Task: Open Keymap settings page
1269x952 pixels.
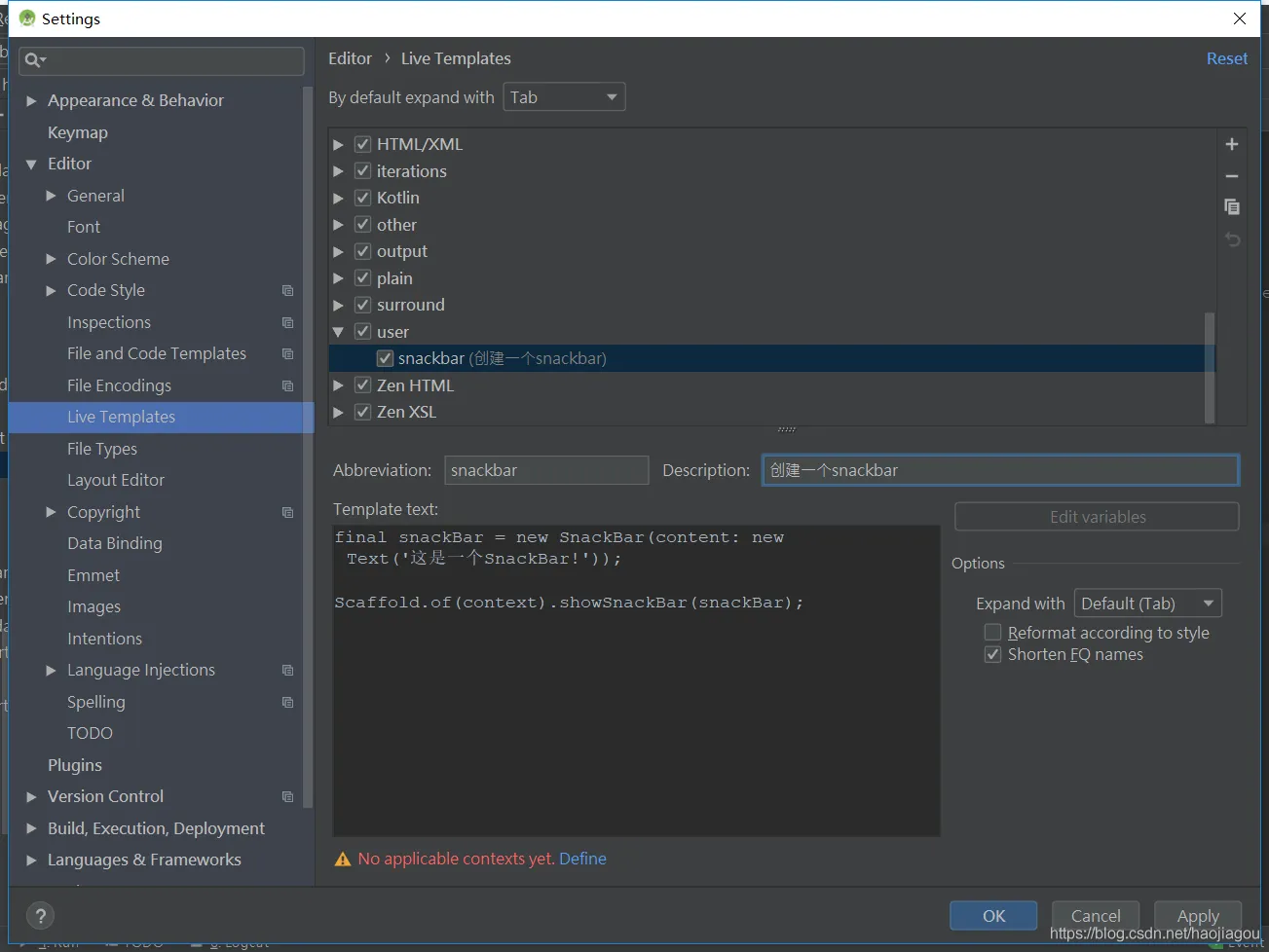Action: point(78,132)
